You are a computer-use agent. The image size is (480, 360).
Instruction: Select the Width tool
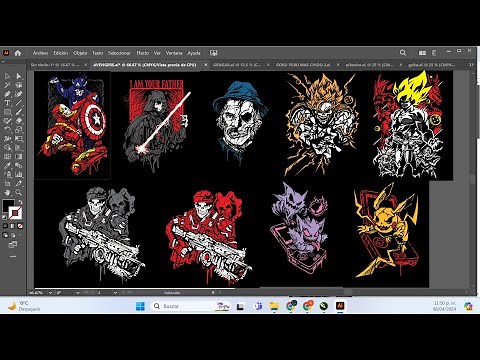(7, 139)
